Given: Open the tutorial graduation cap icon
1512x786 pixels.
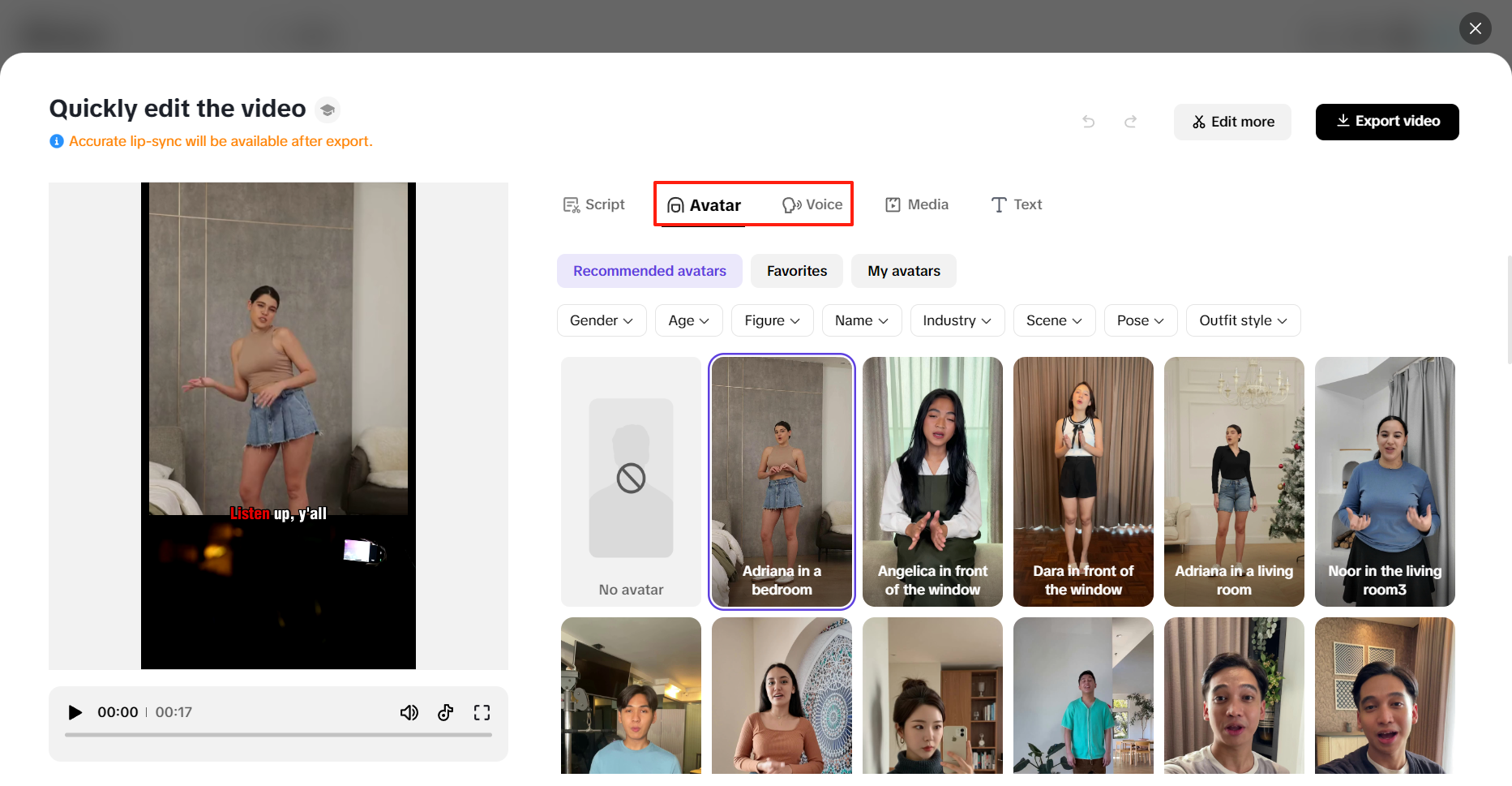Looking at the screenshot, I should [328, 110].
